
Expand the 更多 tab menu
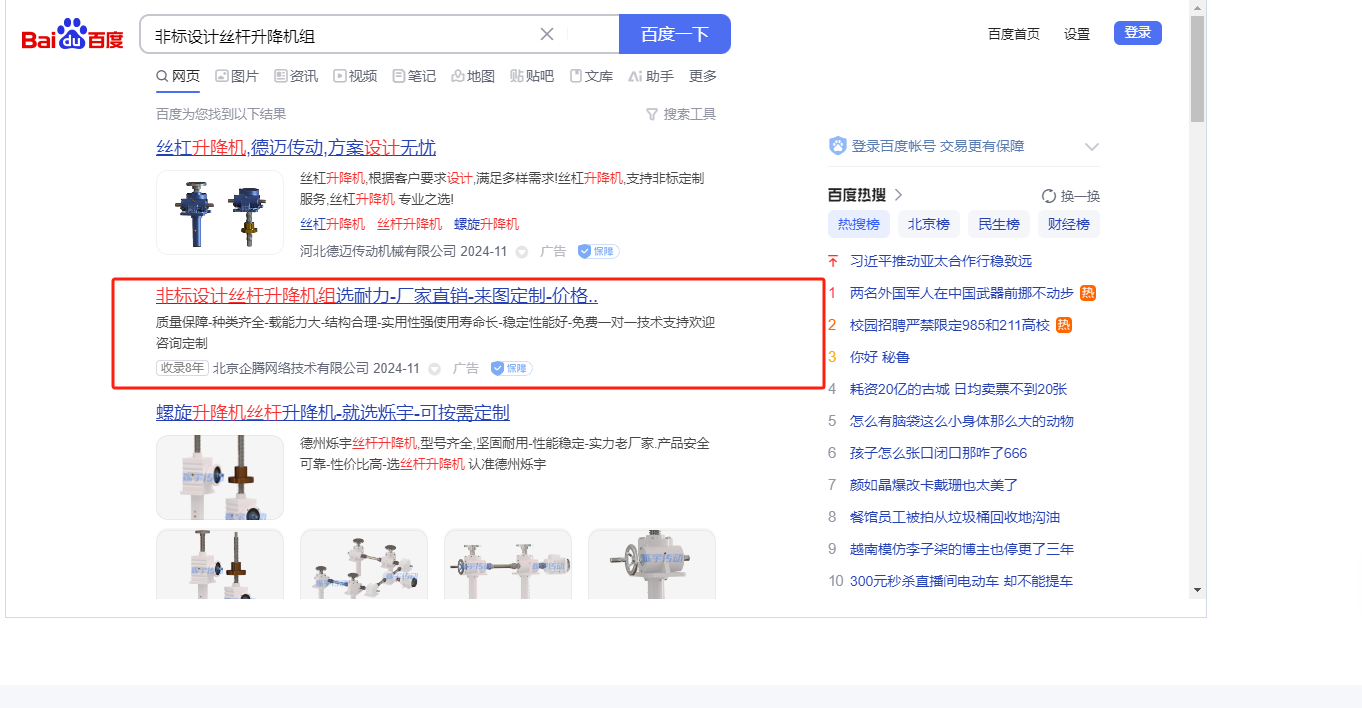[x=703, y=76]
